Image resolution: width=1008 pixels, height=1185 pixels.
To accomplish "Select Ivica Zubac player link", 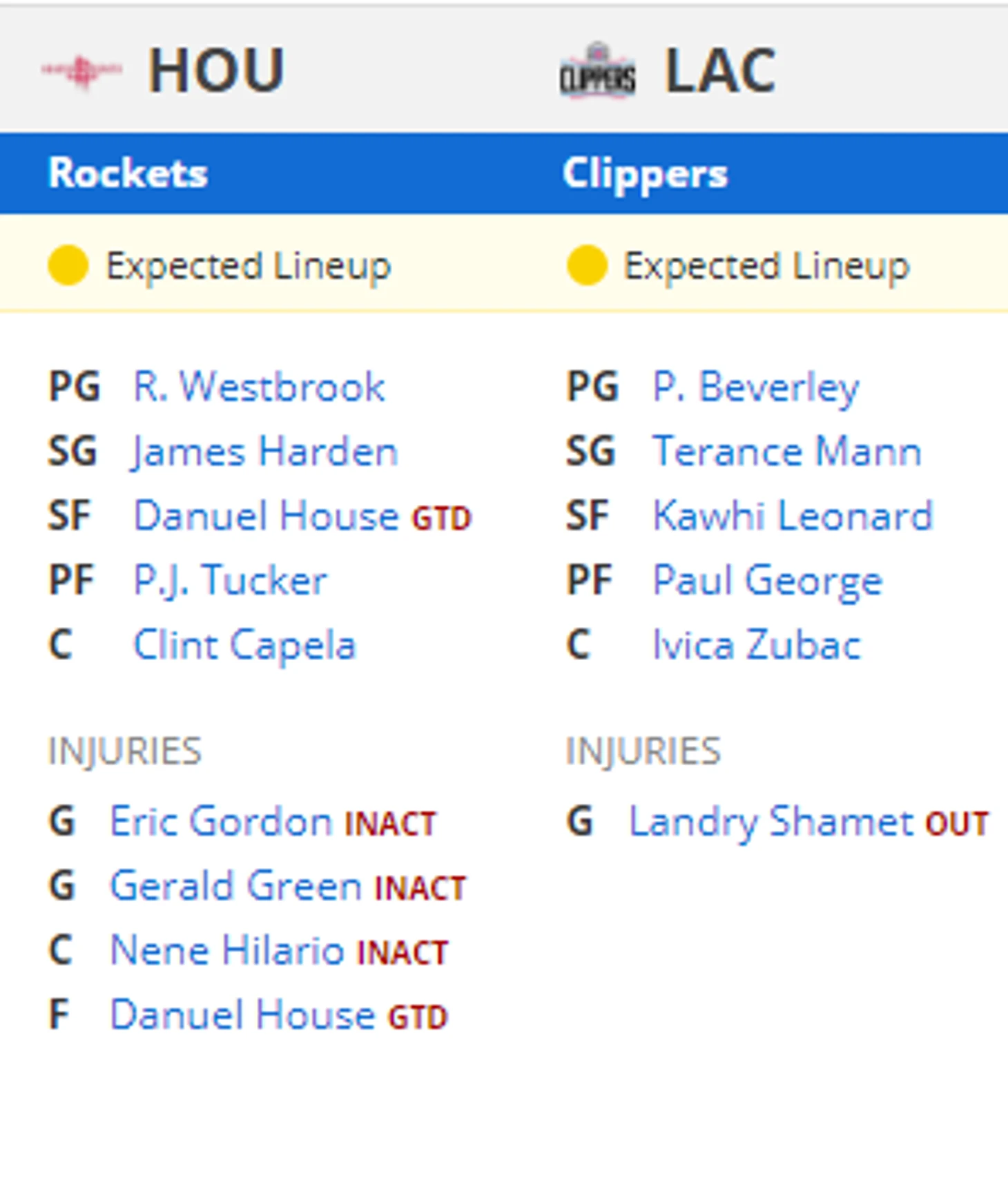I will (x=757, y=646).
